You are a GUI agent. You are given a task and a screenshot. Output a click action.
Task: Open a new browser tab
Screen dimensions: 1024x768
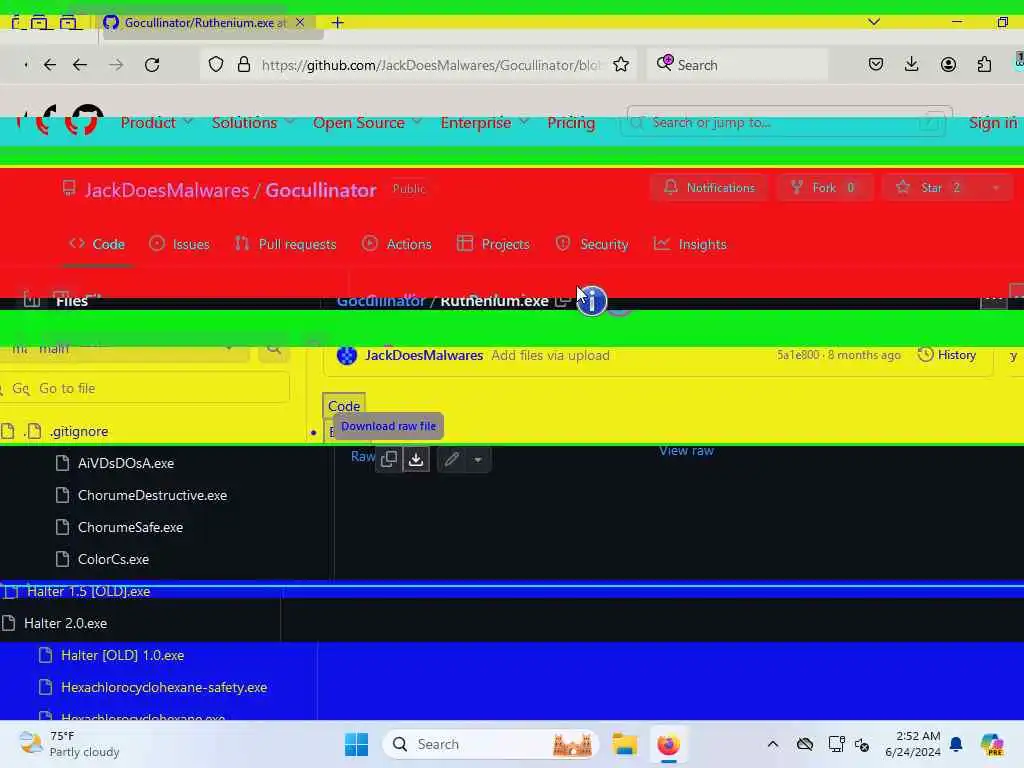point(337,23)
